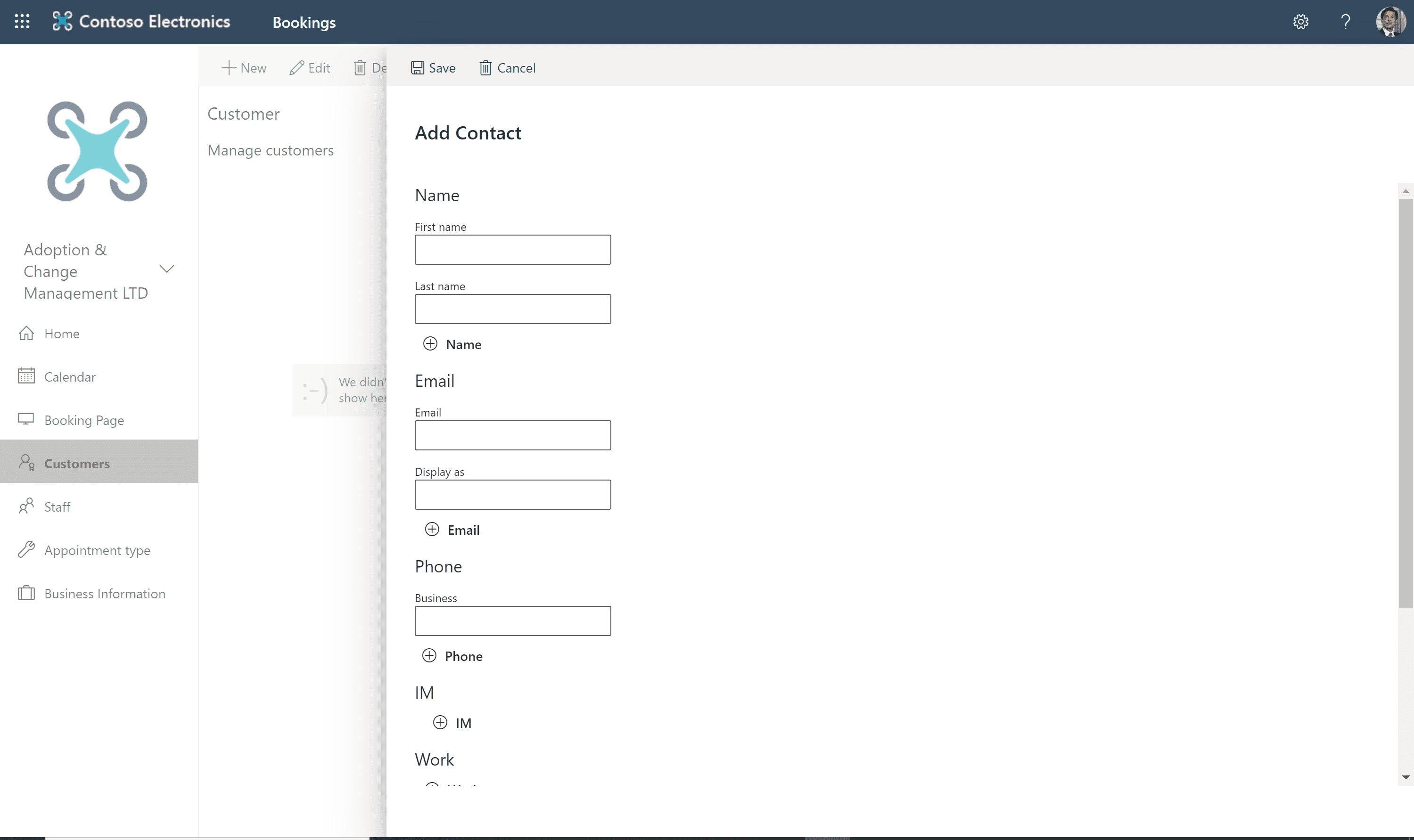
Task: Click the Contoso Electronics drone logo
Action: pos(62,22)
